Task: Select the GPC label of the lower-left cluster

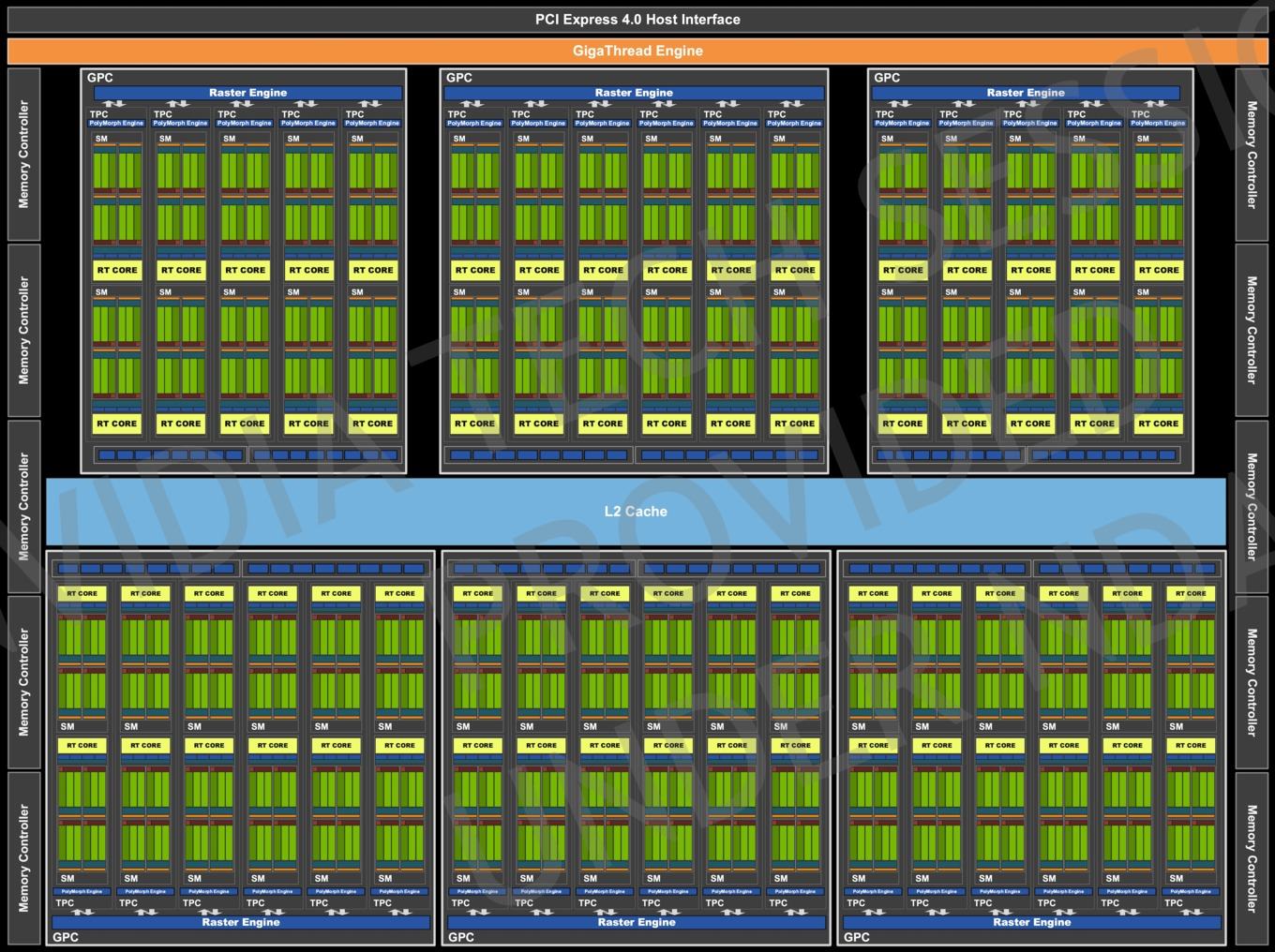Action: [x=66, y=937]
